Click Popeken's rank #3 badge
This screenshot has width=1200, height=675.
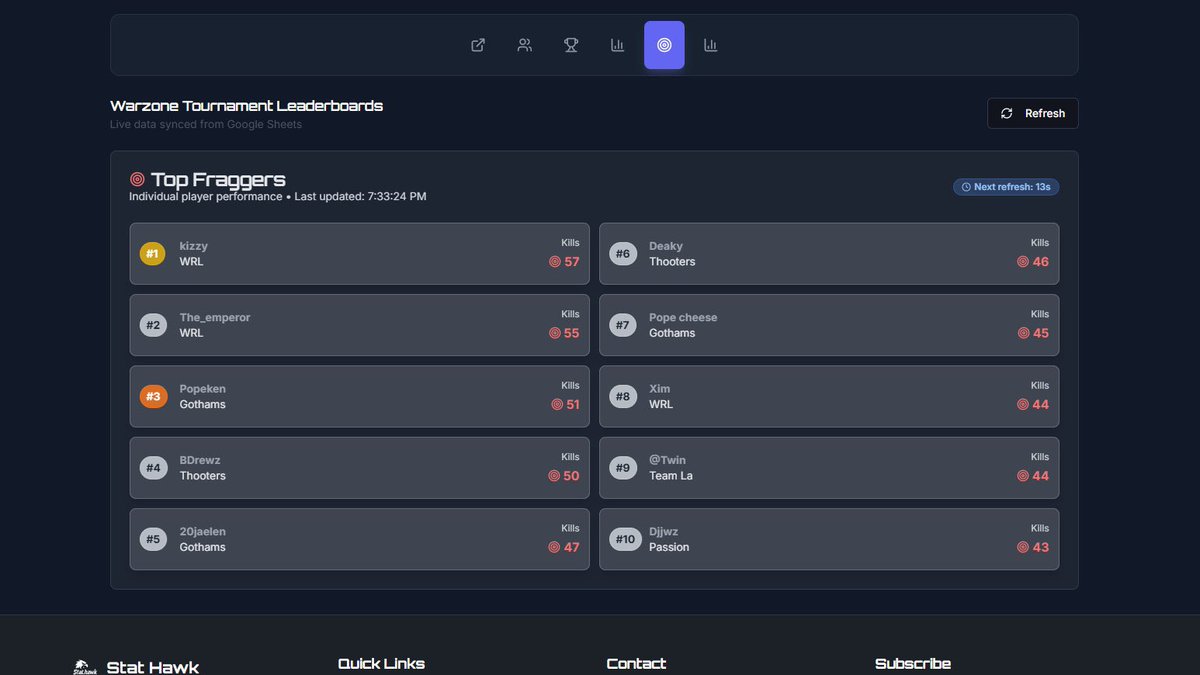tap(152, 396)
